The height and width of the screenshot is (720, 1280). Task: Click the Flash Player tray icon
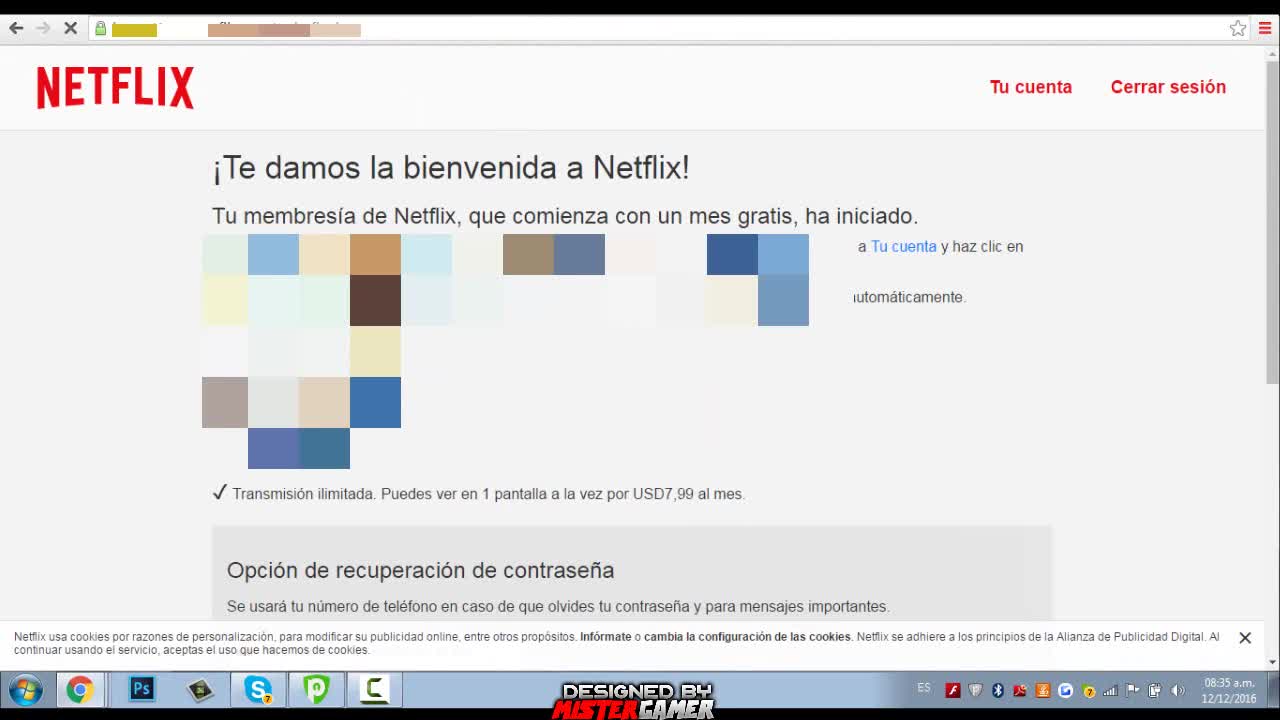(x=953, y=690)
